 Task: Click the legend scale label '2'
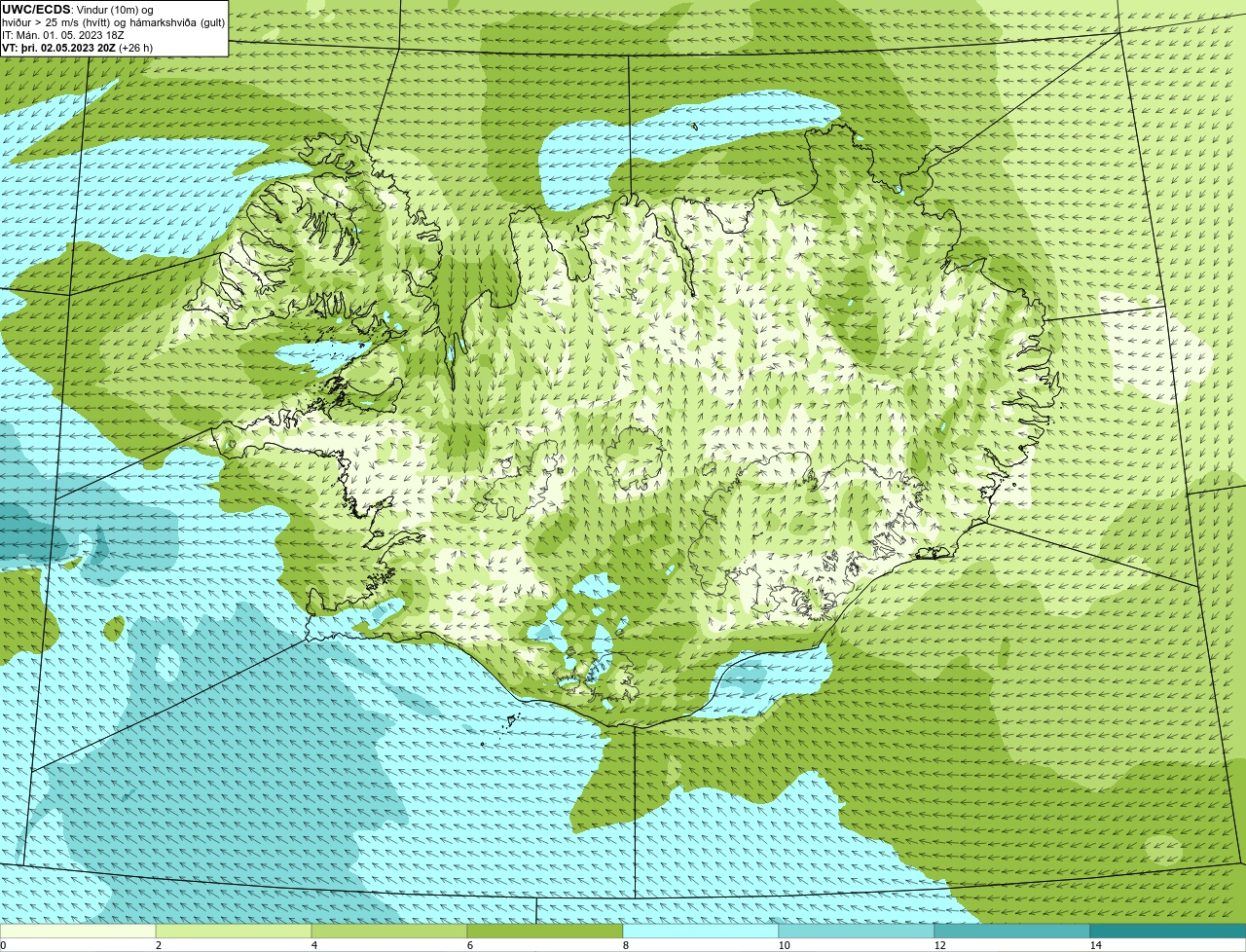pyautogui.click(x=158, y=945)
